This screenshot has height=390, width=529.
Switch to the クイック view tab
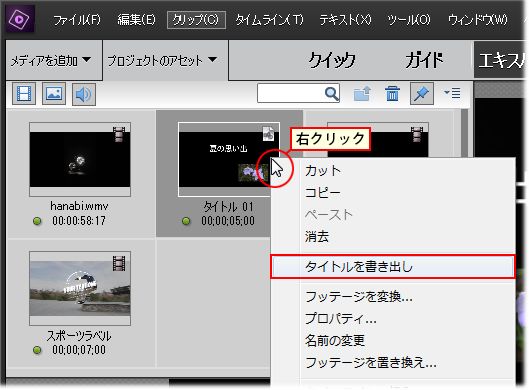click(x=332, y=61)
